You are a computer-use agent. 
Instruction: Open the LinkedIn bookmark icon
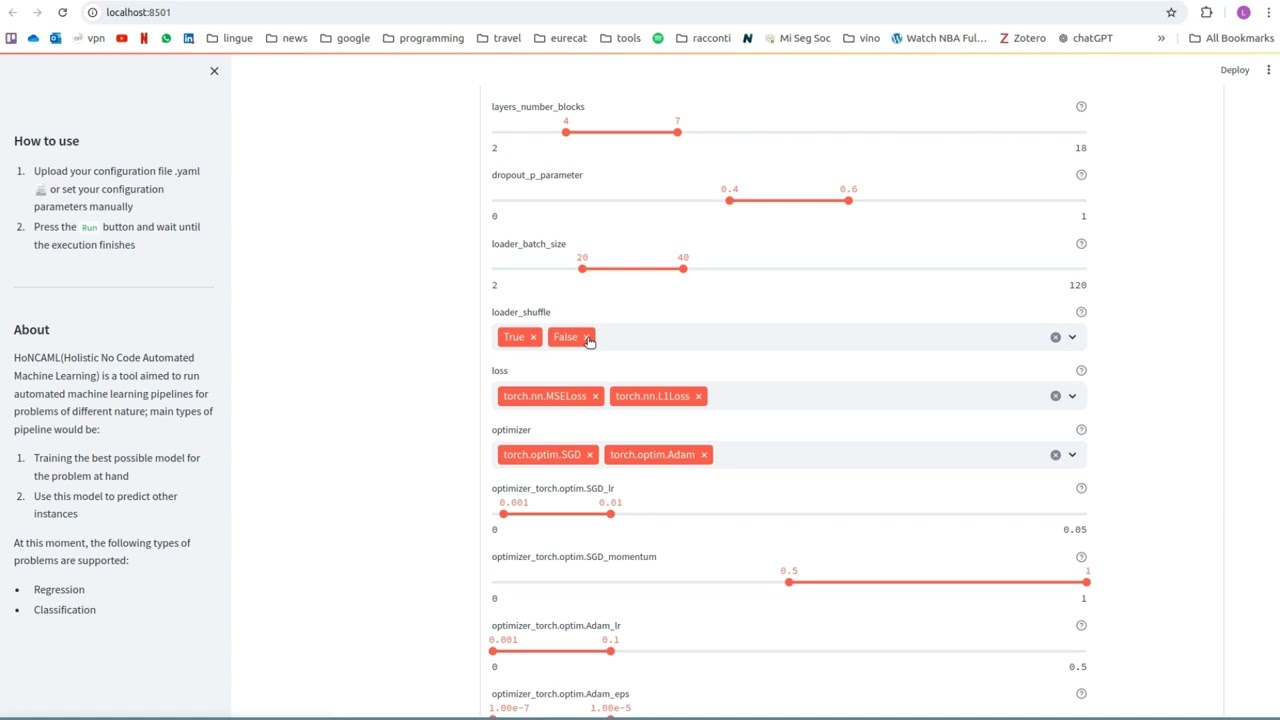coord(188,38)
